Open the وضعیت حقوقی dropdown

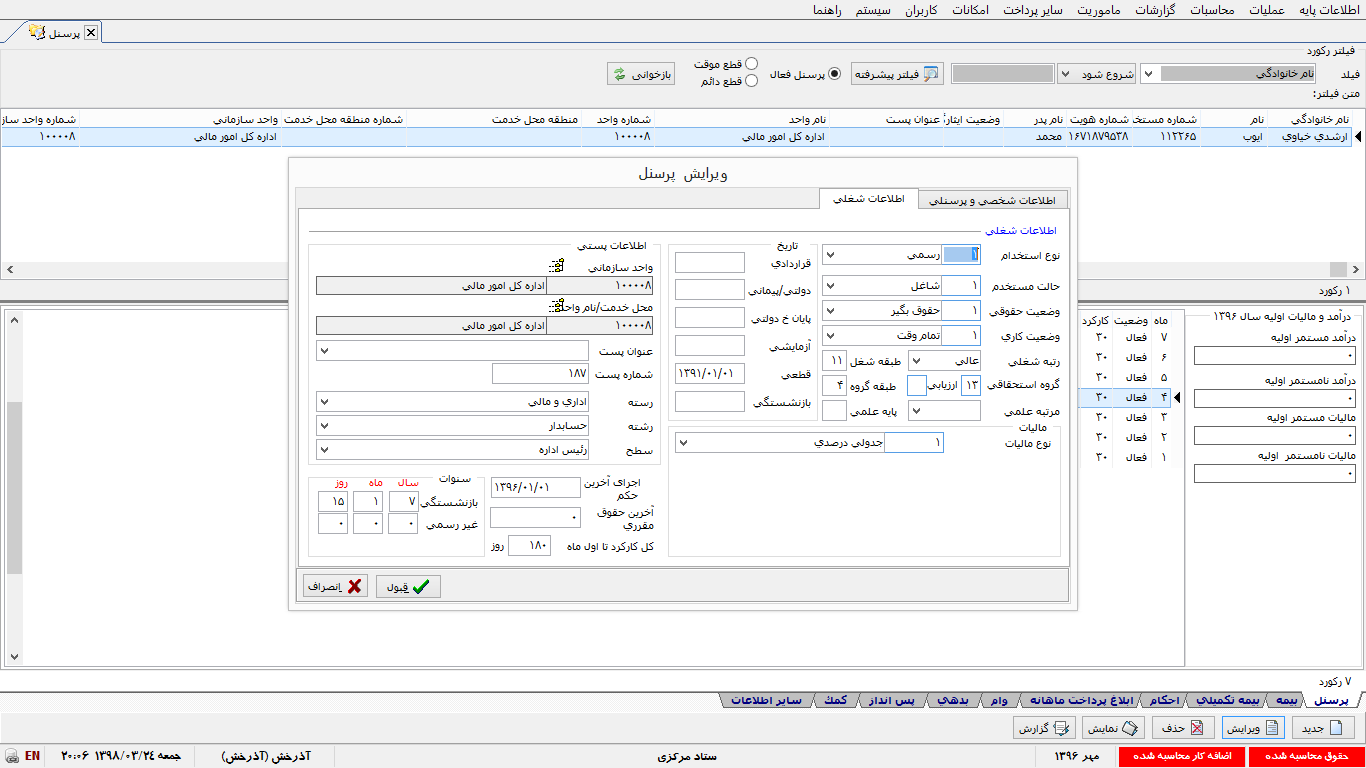tap(831, 311)
